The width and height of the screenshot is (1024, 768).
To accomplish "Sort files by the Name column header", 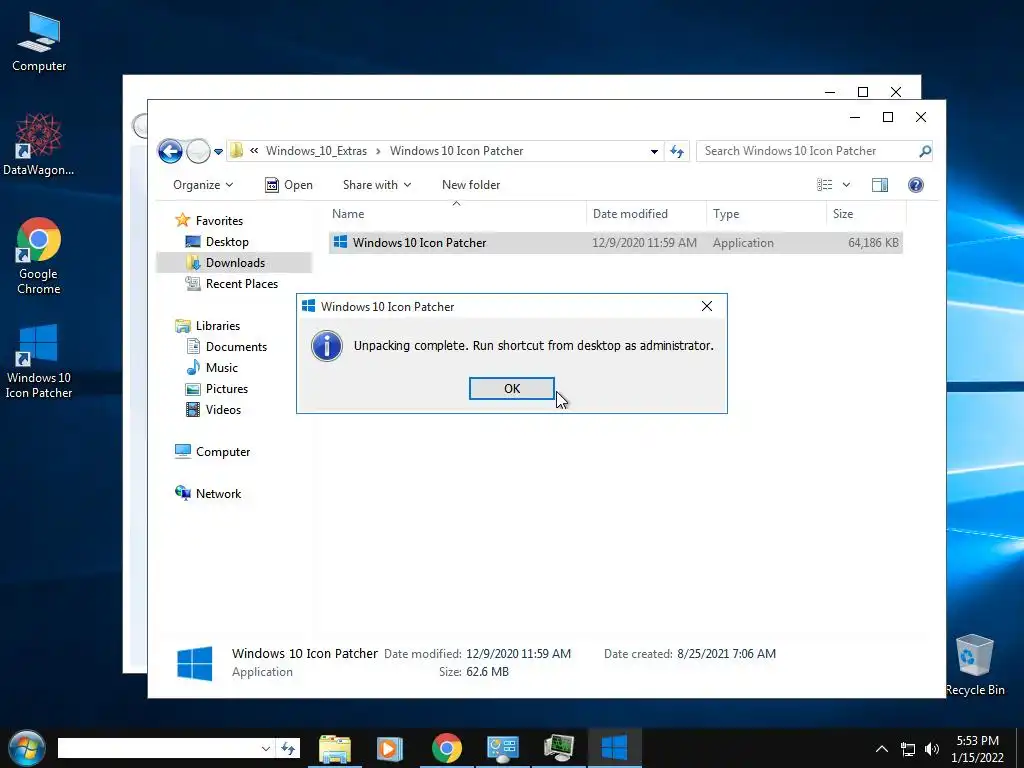I will pyautogui.click(x=457, y=214).
